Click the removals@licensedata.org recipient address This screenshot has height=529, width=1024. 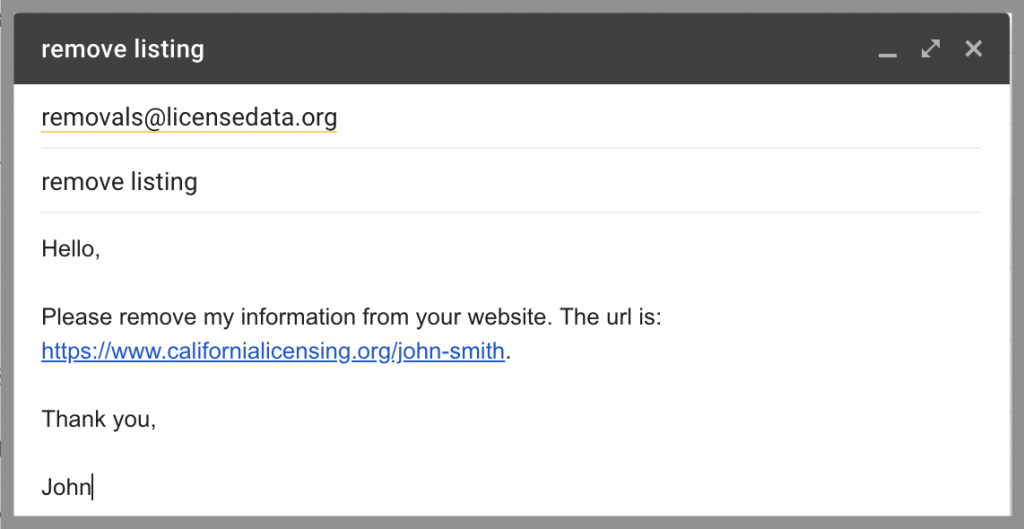(x=189, y=118)
